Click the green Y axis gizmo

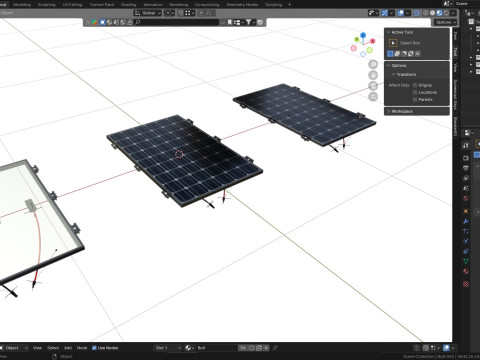click(356, 40)
